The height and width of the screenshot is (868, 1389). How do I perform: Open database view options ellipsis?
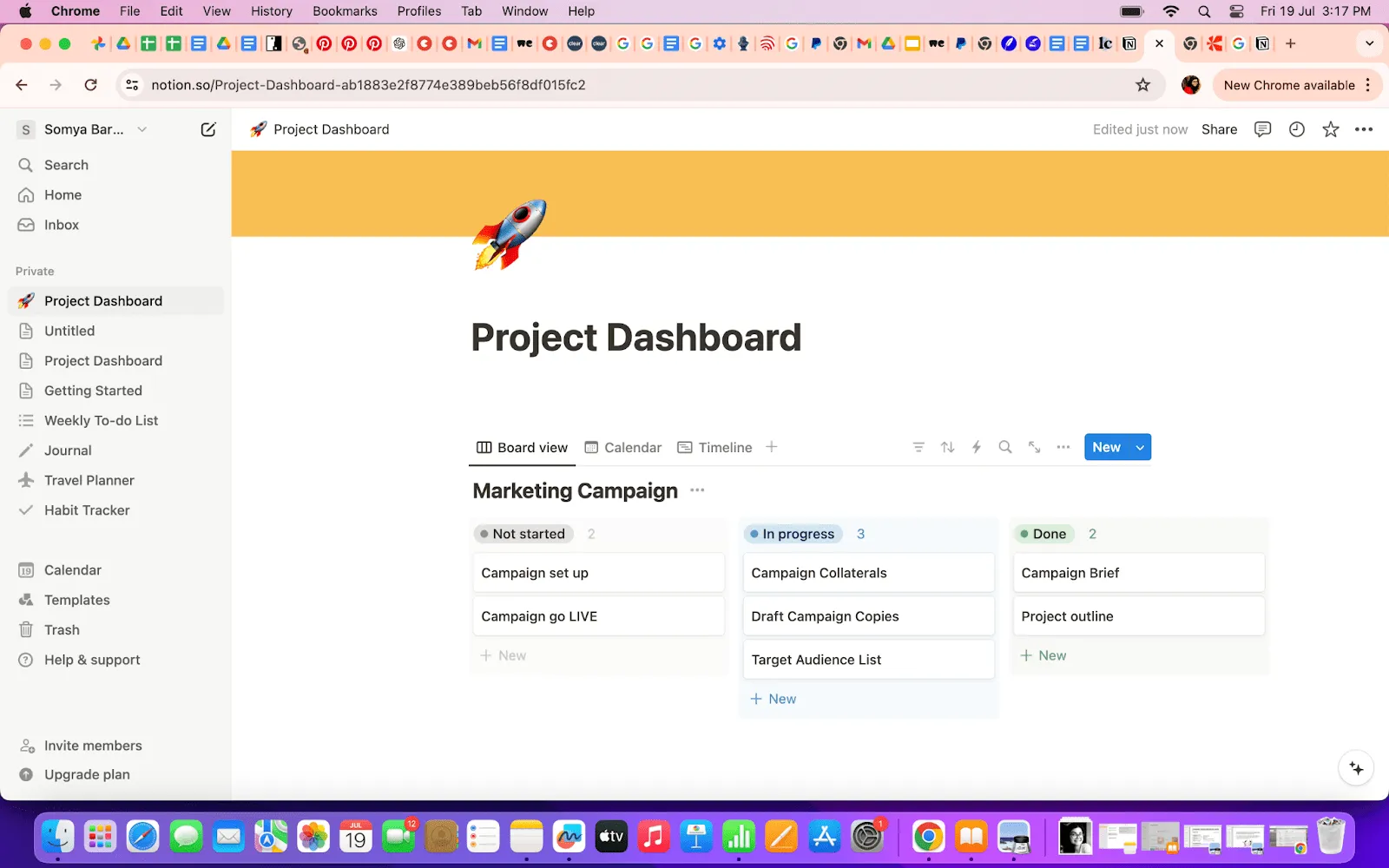point(1063,447)
